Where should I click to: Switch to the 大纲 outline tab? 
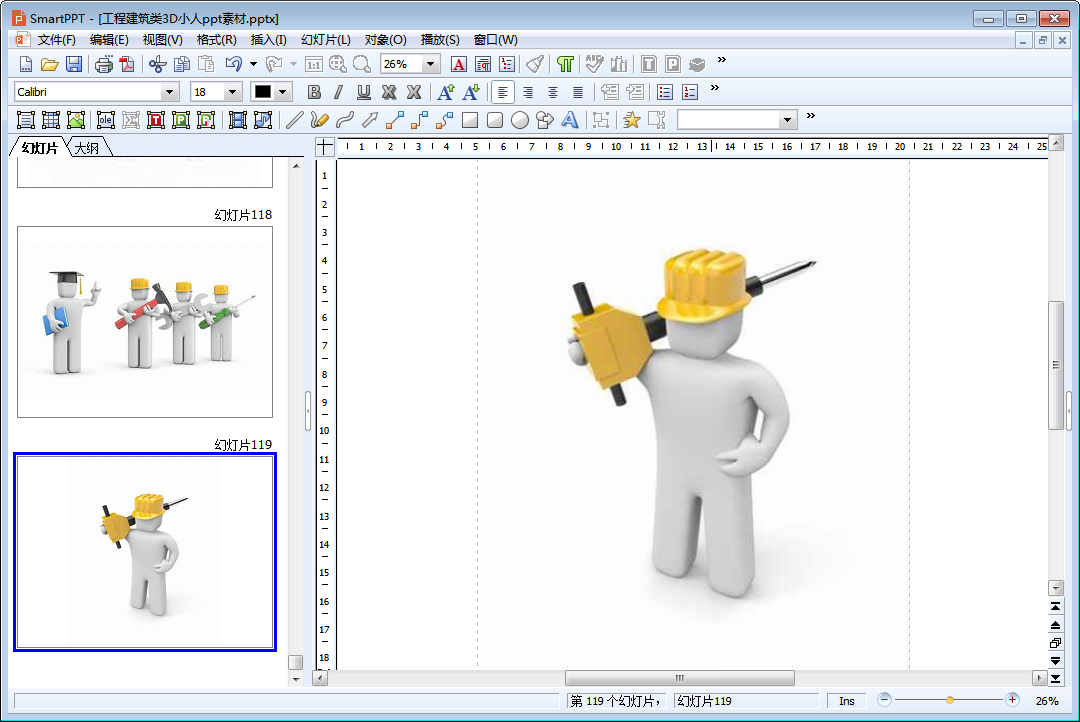(x=87, y=147)
